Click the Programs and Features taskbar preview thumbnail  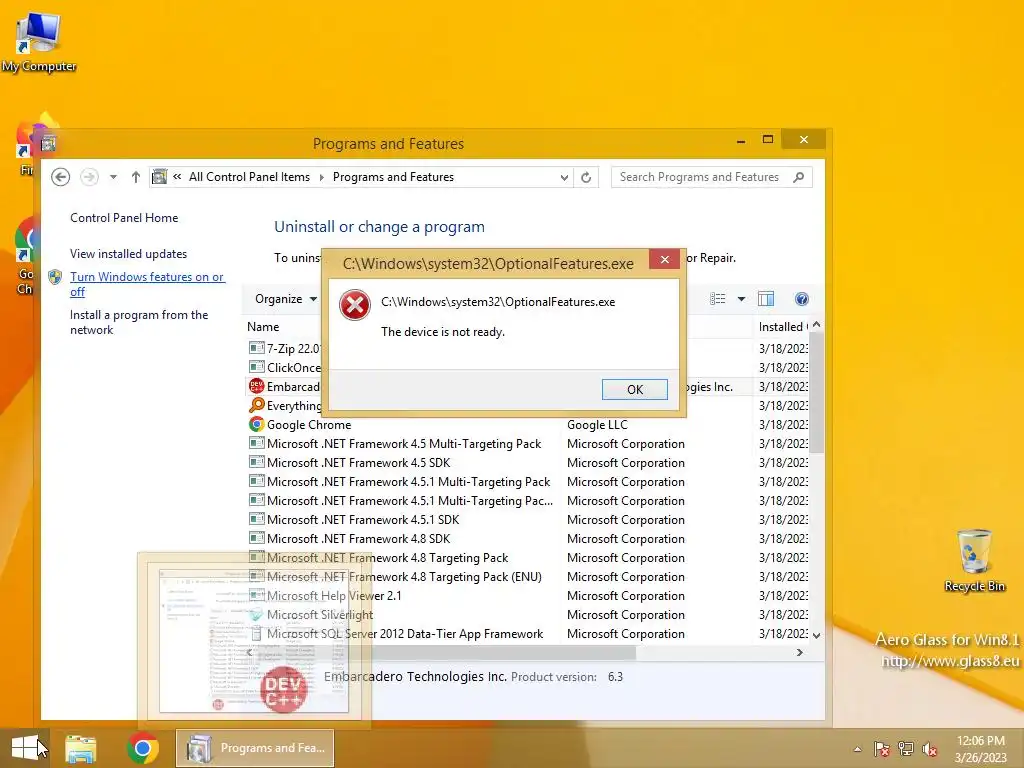[x=254, y=641]
